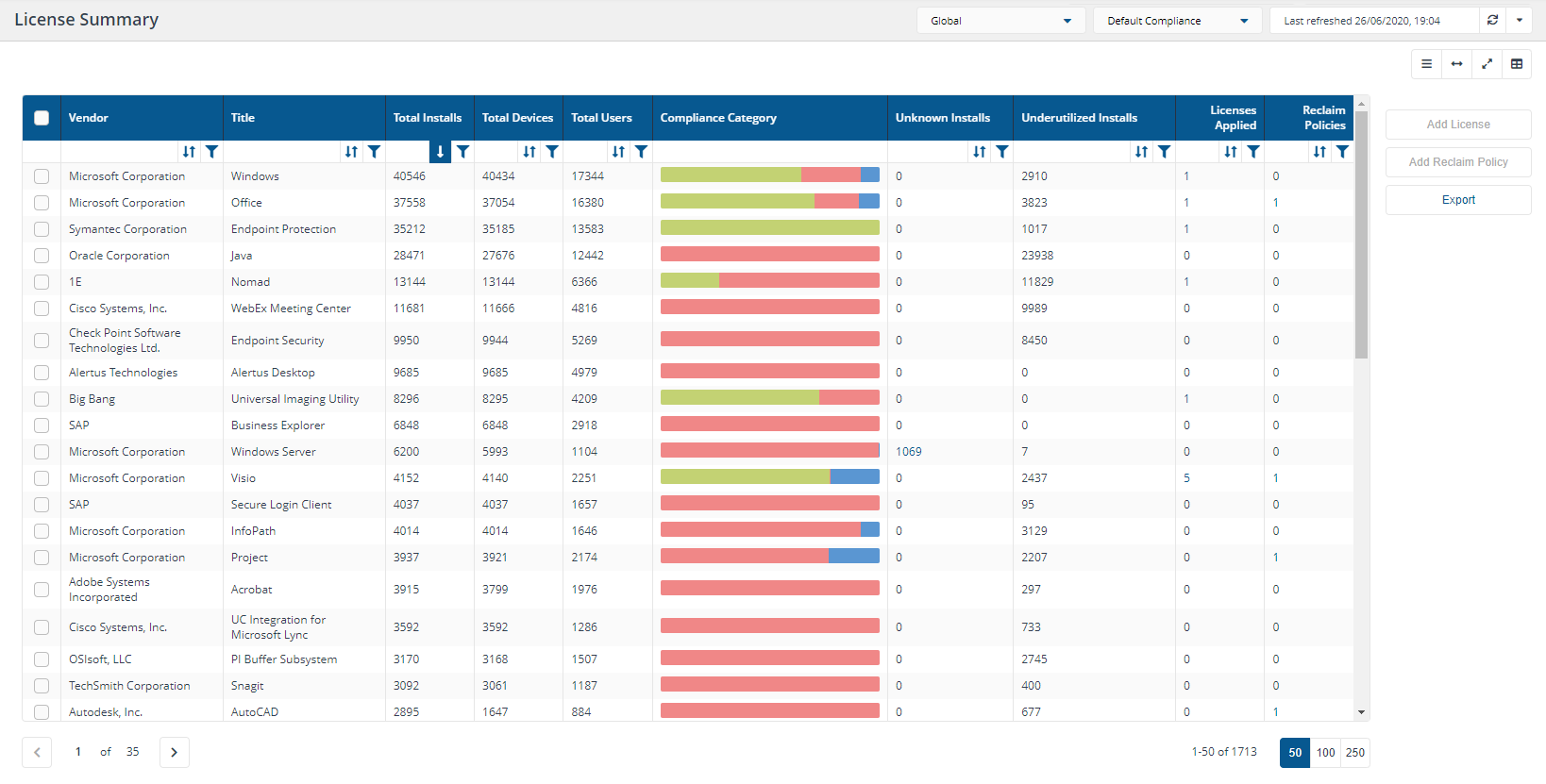Screen dimensions: 1546x784
Task: Click the Export button
Action: pyautogui.click(x=1458, y=200)
